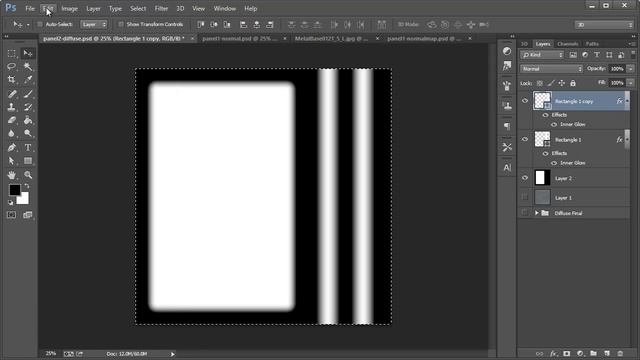Delete layer with trash icon
The image size is (640, 360).
coord(620,353)
